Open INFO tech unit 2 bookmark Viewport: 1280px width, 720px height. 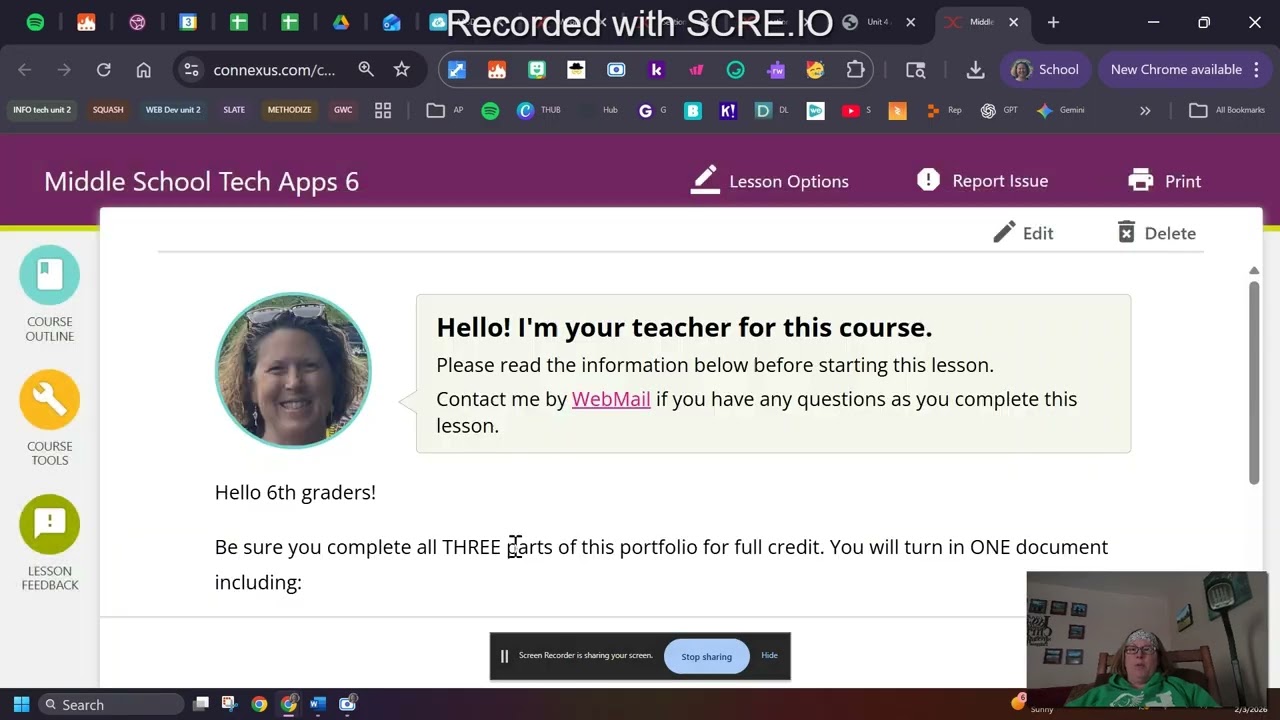[x=42, y=110]
